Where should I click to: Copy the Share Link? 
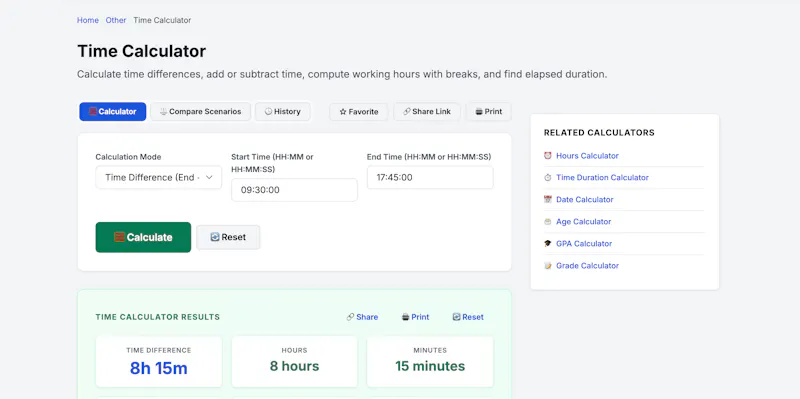pyautogui.click(x=427, y=112)
